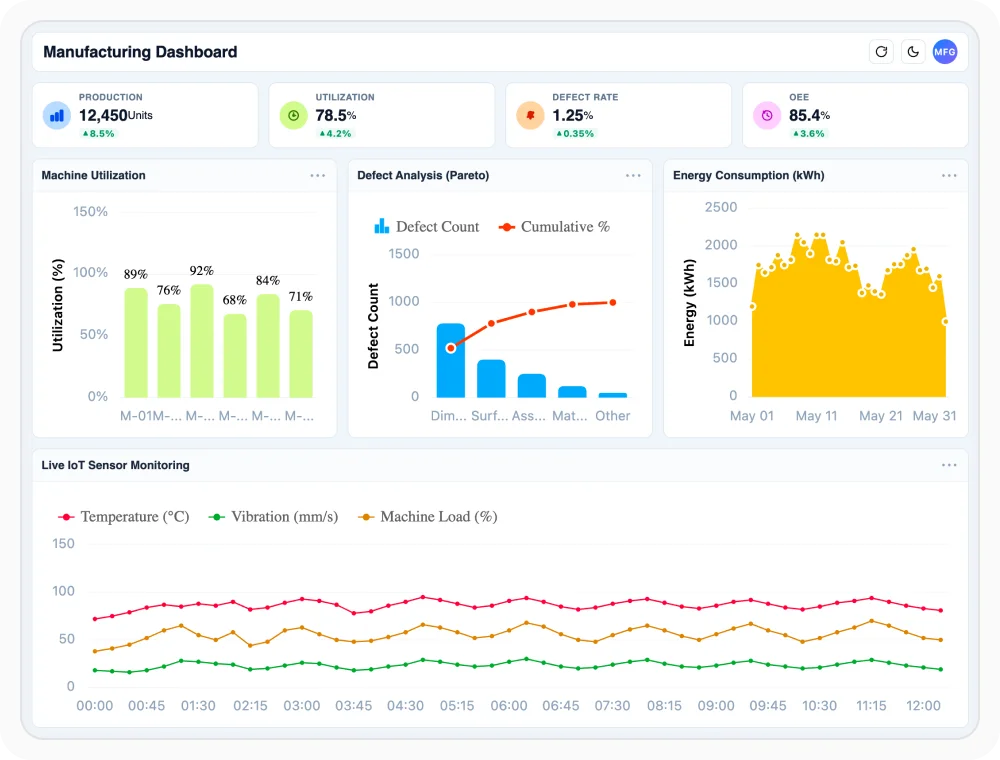Image resolution: width=1000 pixels, height=760 pixels.
Task: Click the 06:00 time axis label
Action: pos(509,706)
